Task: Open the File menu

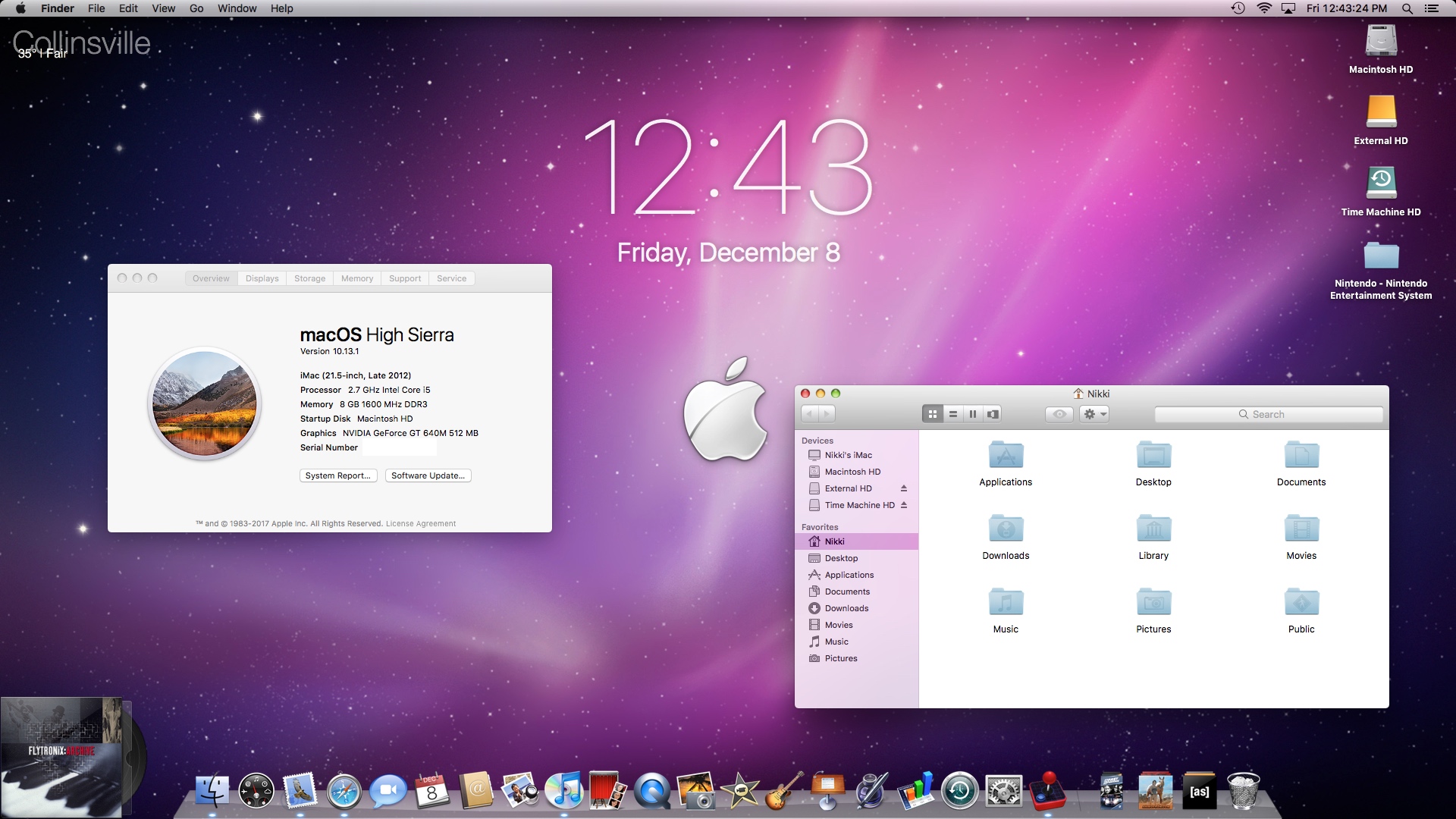Action: (96, 8)
